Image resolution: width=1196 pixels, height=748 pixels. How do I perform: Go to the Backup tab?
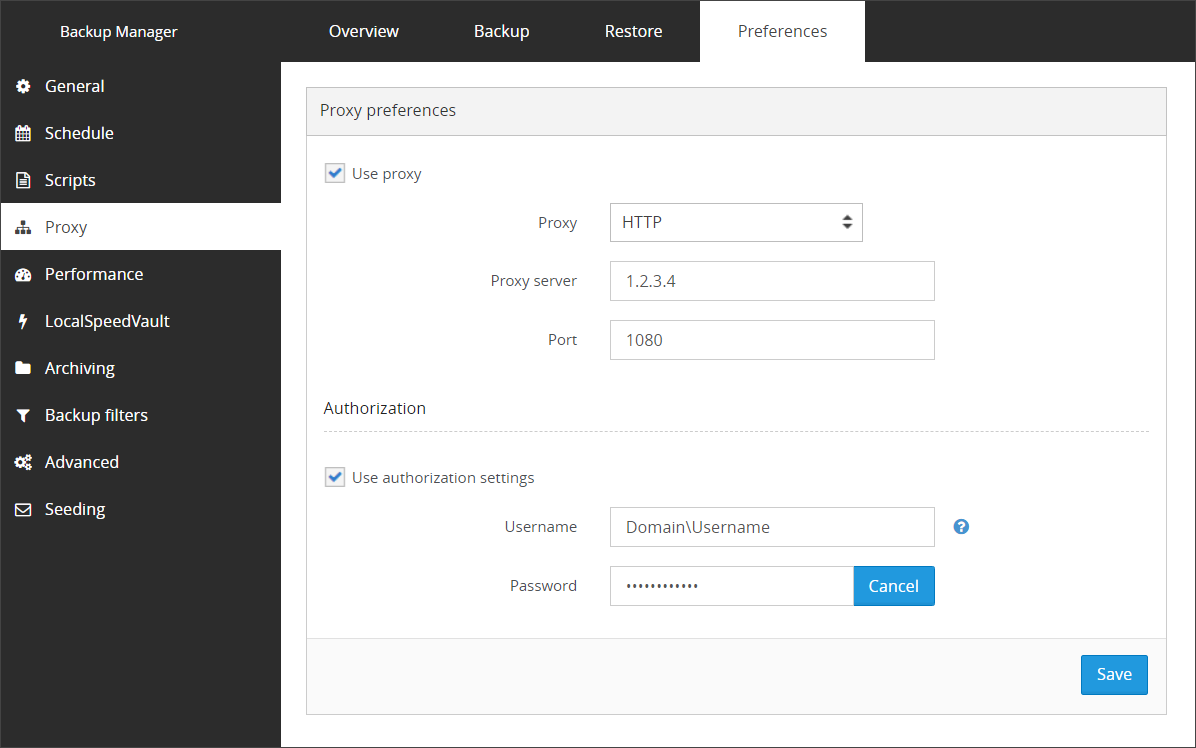[501, 32]
